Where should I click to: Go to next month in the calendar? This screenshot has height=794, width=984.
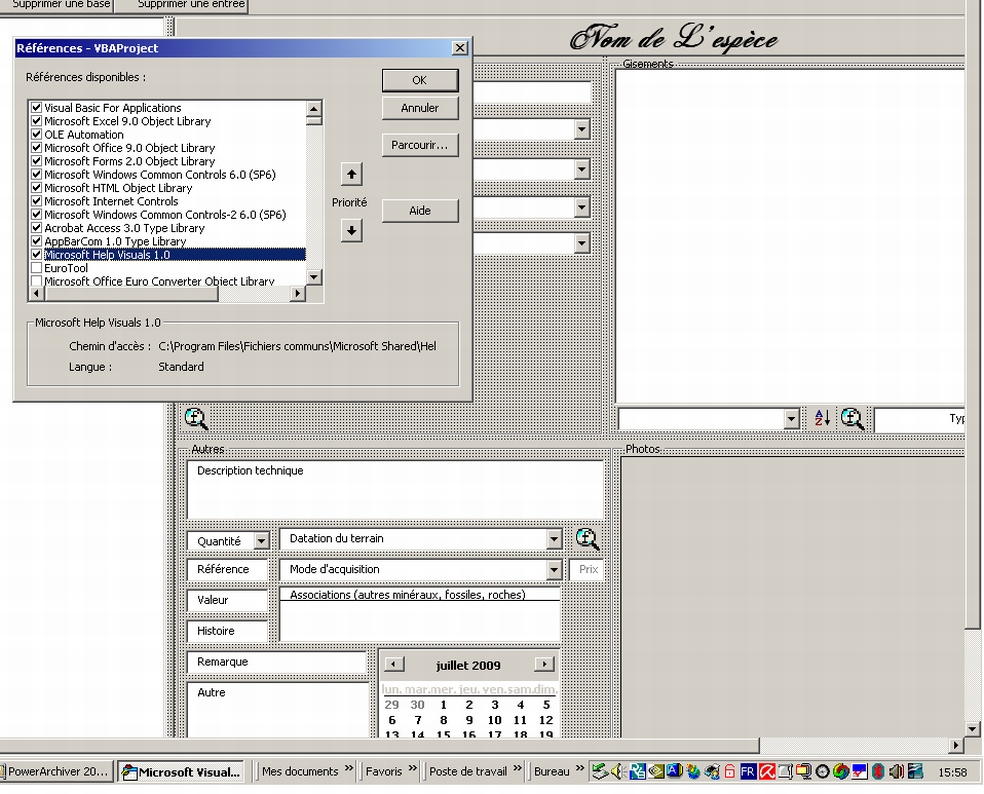click(544, 664)
